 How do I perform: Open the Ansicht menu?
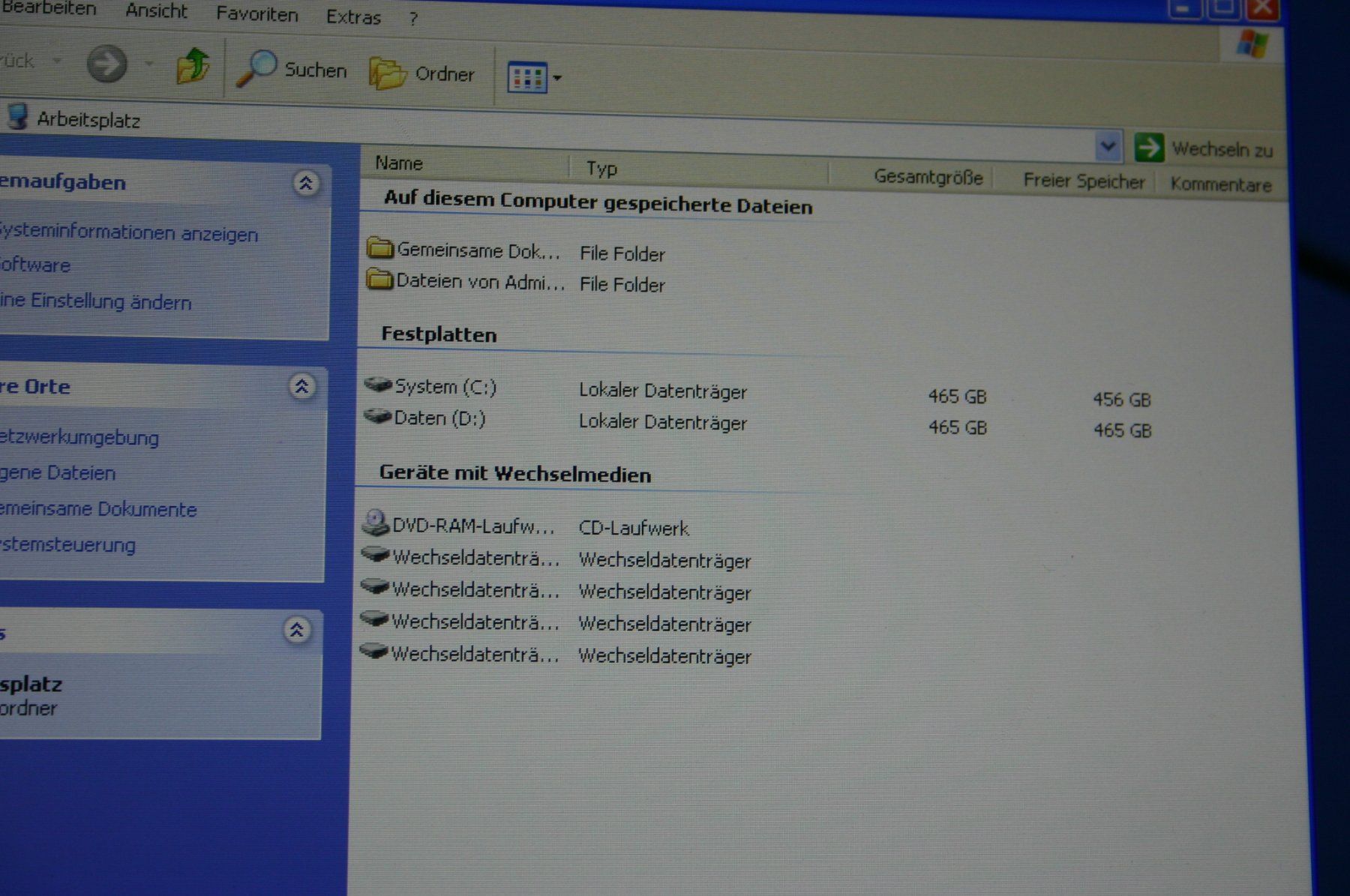click(156, 11)
